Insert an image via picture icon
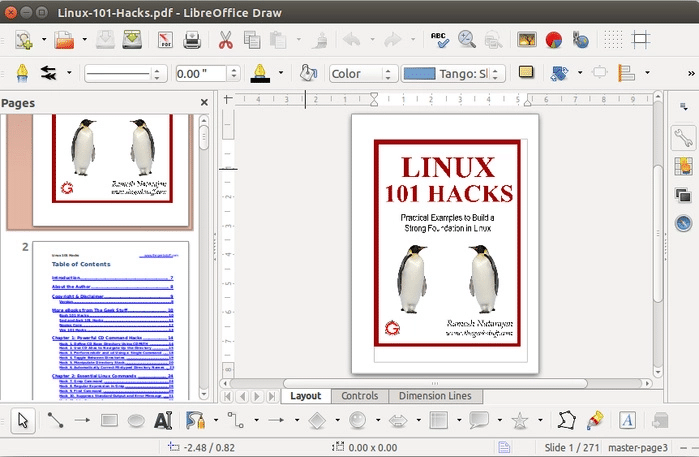 pyautogui.click(x=526, y=40)
